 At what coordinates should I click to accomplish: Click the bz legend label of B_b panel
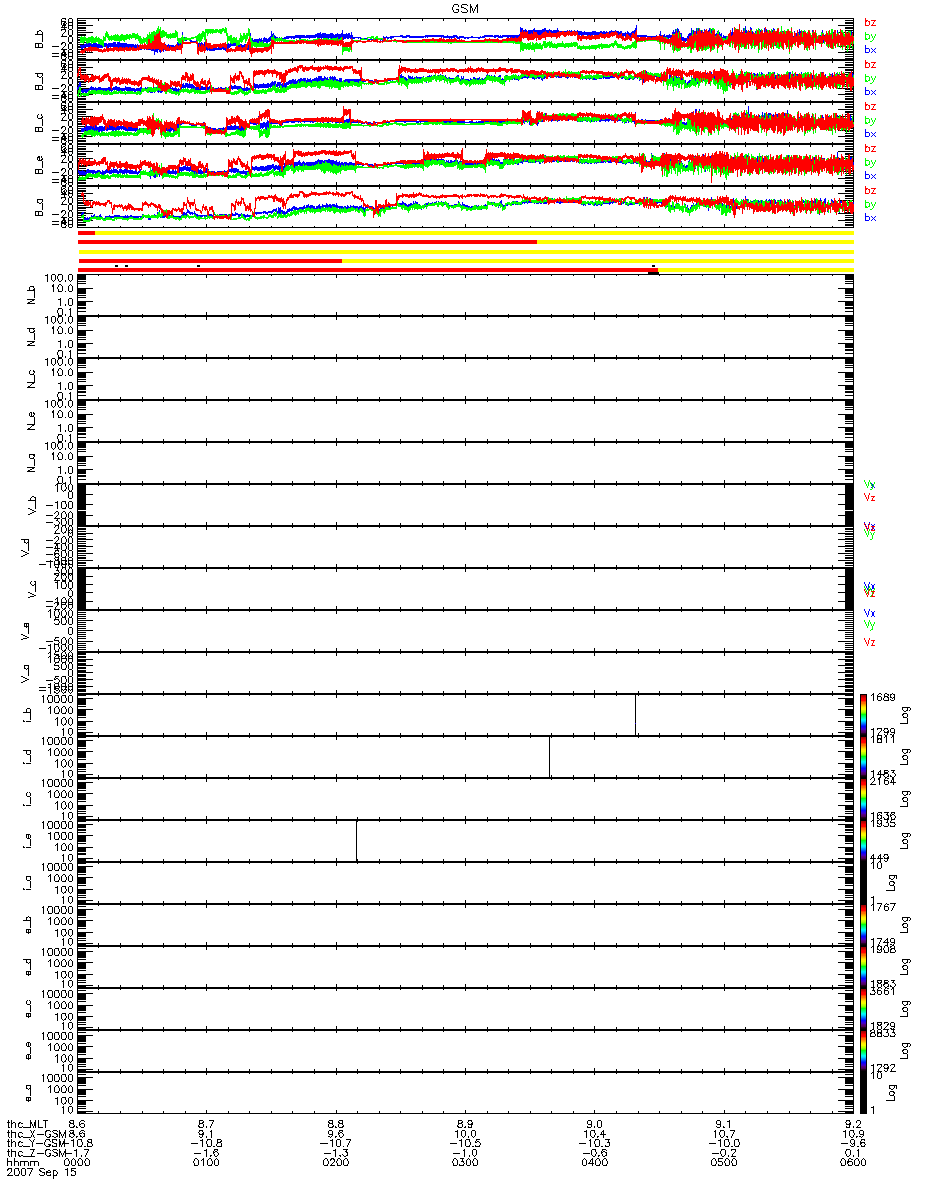click(x=870, y=22)
